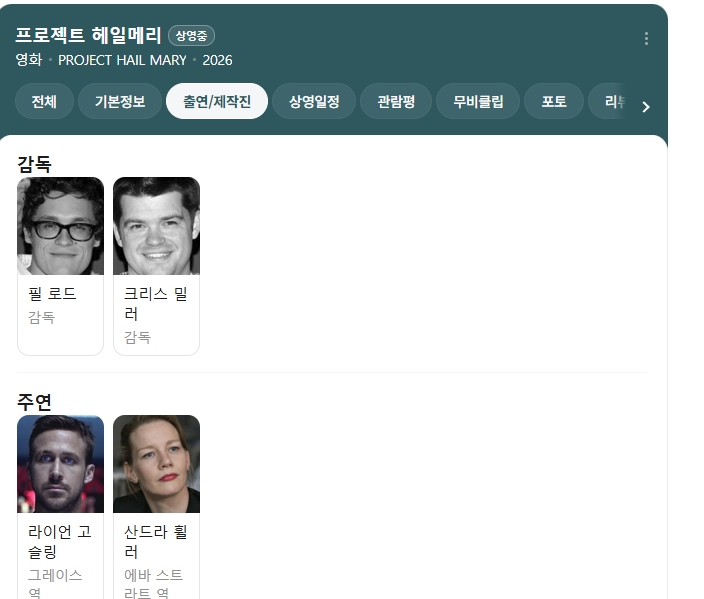Image resolution: width=704 pixels, height=599 pixels.
Task: Click the 라이언 고슬링 cast photo
Action: [x=60, y=464]
